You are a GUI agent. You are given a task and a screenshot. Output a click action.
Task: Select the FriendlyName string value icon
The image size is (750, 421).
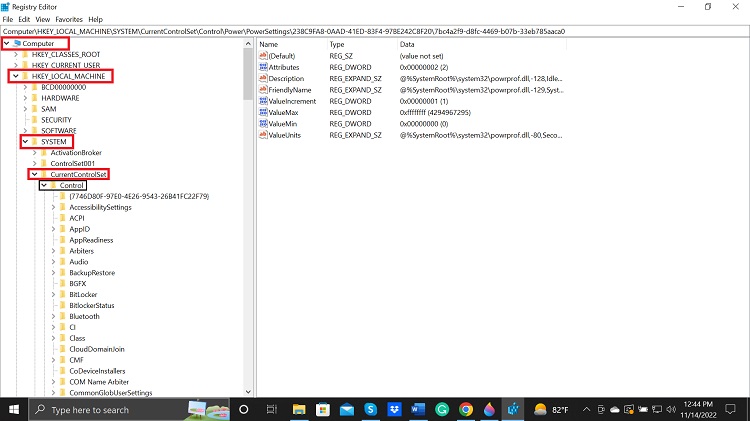[262, 90]
